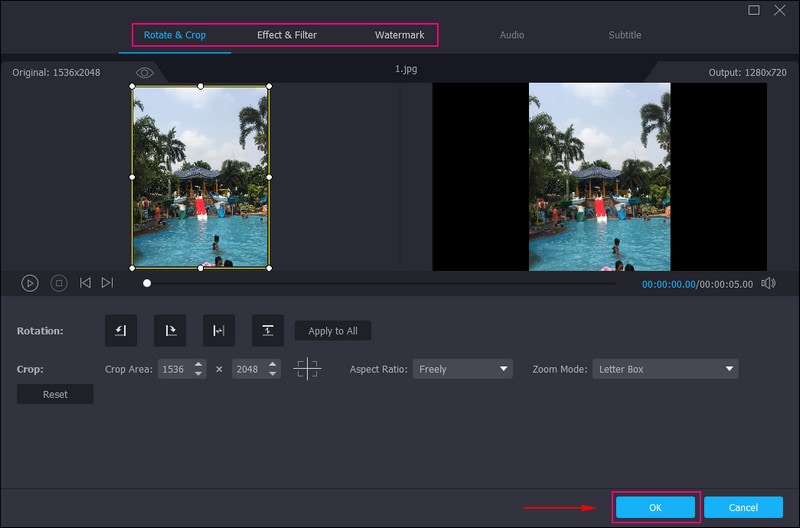Jump to the previous frame
800x528 pixels.
[85, 283]
